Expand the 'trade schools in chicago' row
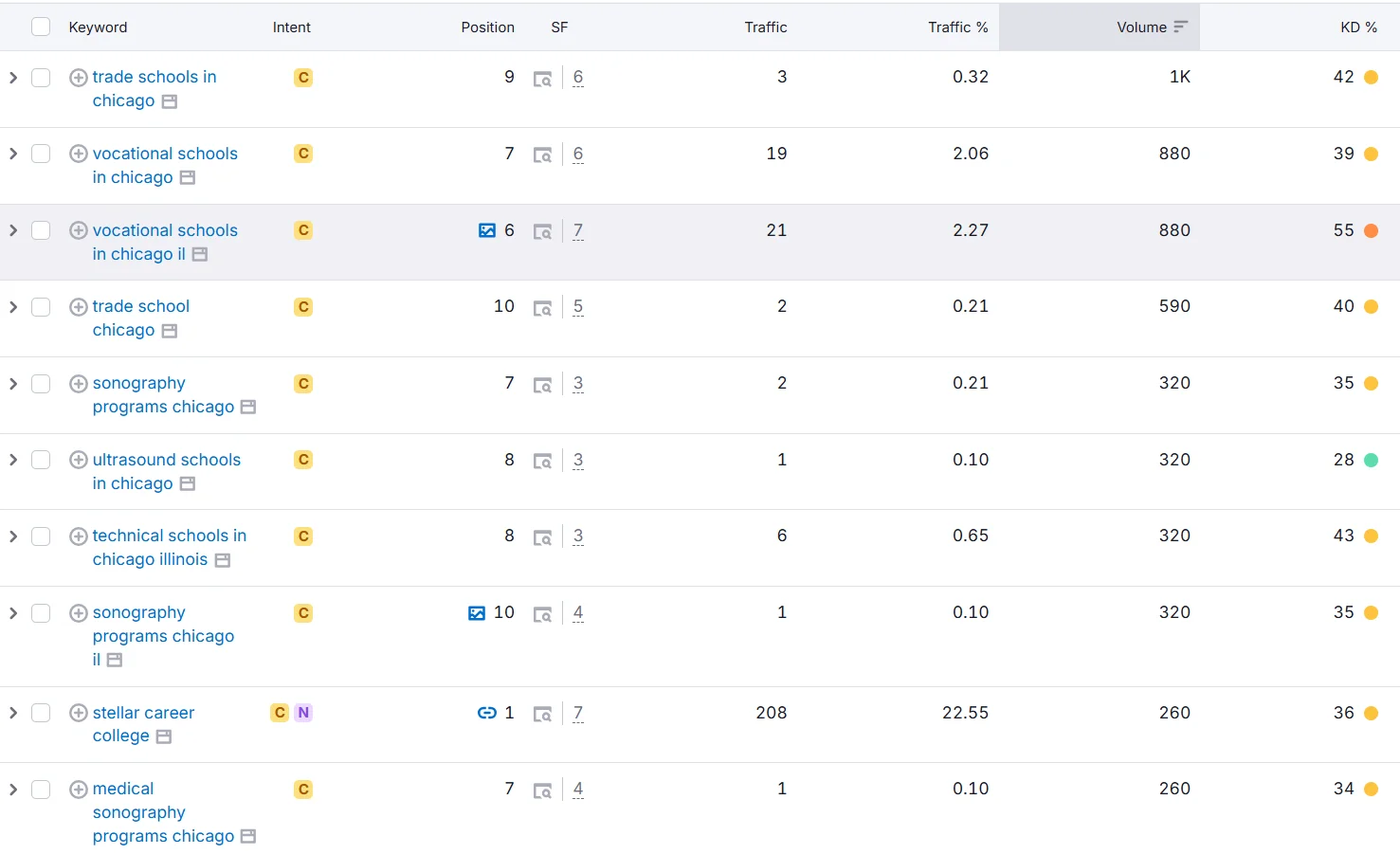 click(x=13, y=78)
